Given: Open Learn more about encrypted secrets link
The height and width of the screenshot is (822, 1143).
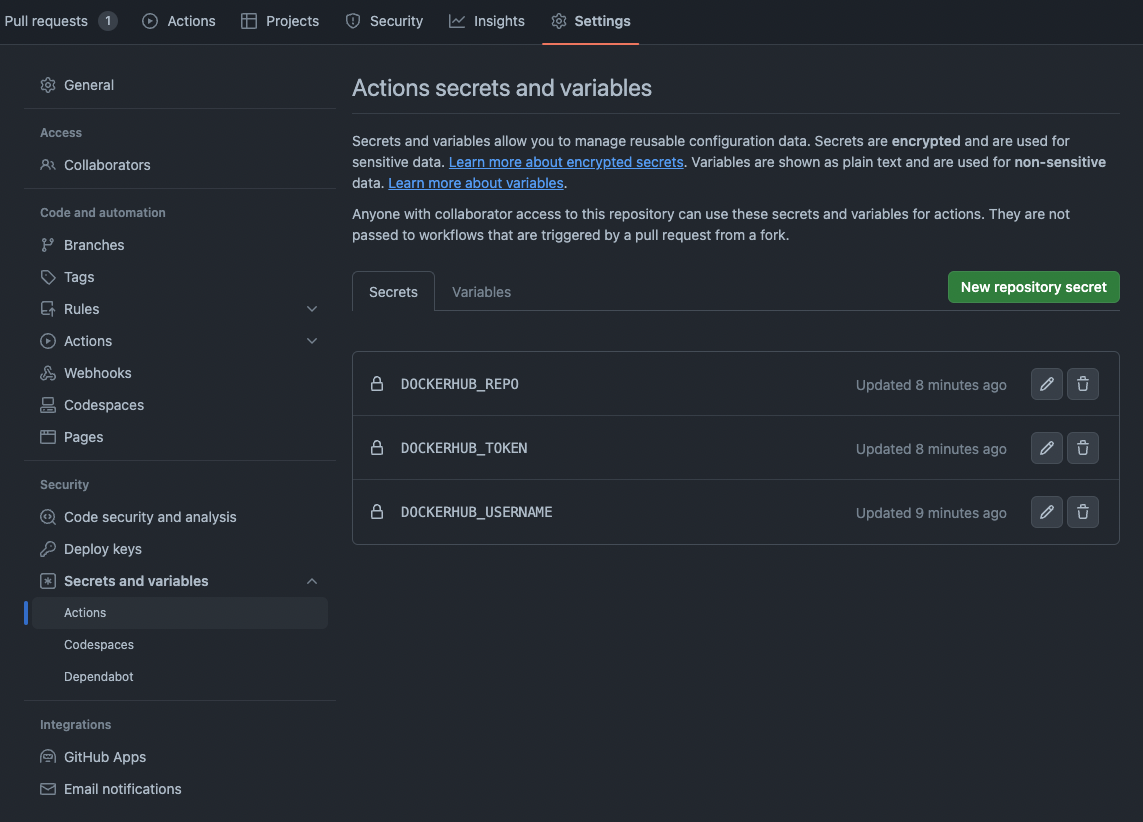Looking at the screenshot, I should click(566, 161).
